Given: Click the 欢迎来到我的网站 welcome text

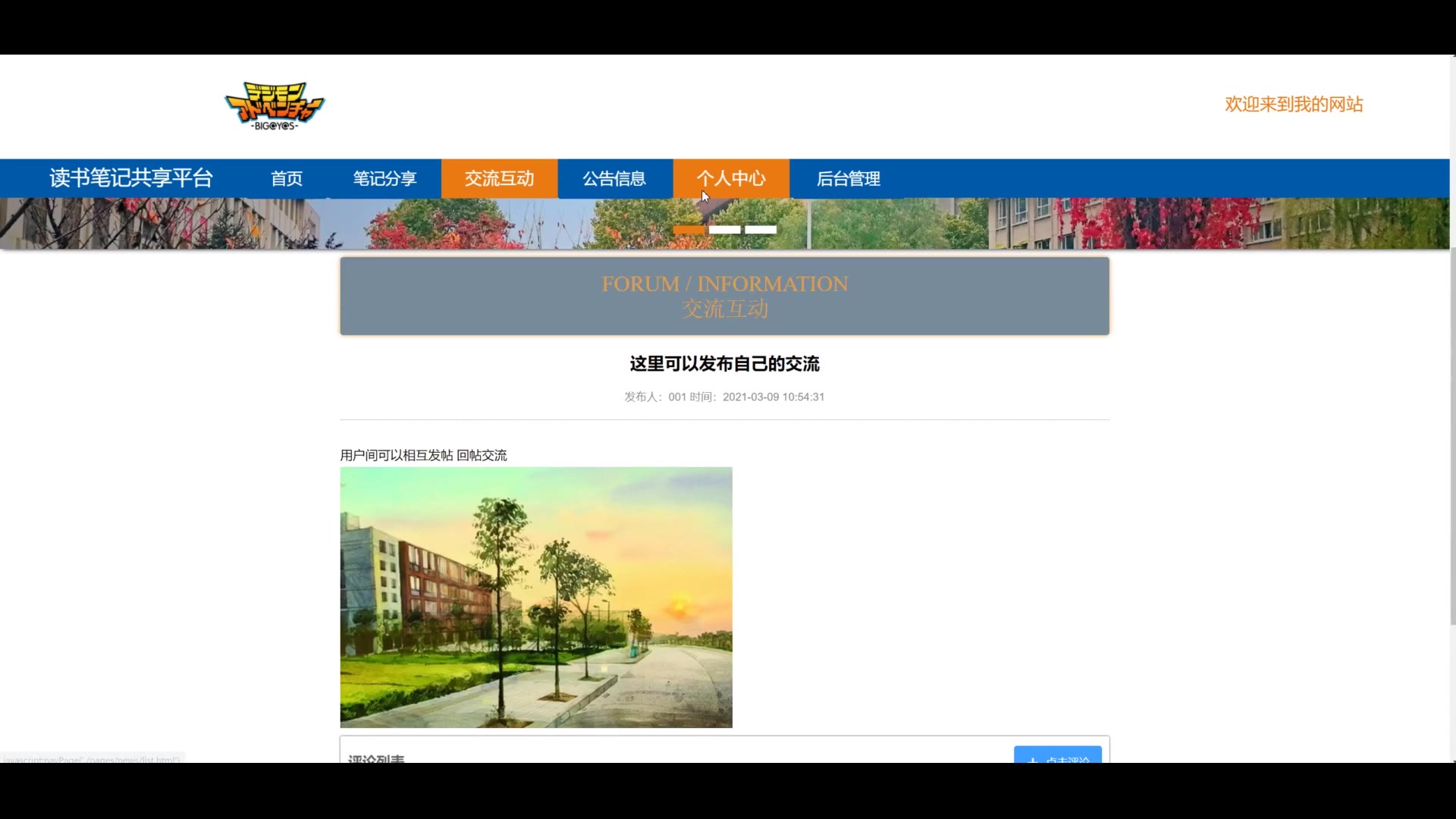Looking at the screenshot, I should pos(1294,105).
